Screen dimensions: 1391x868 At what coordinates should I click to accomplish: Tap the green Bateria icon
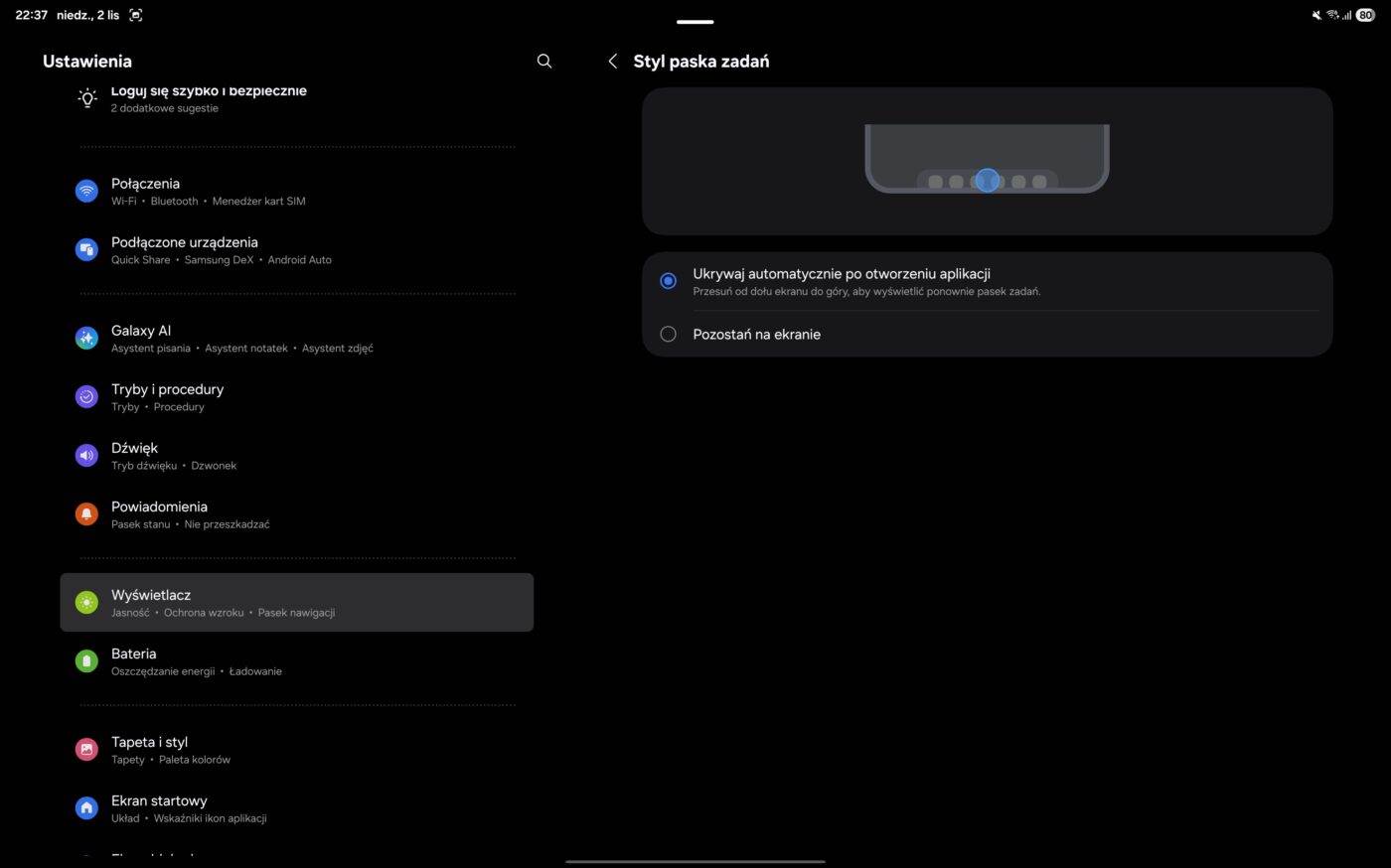(x=87, y=660)
